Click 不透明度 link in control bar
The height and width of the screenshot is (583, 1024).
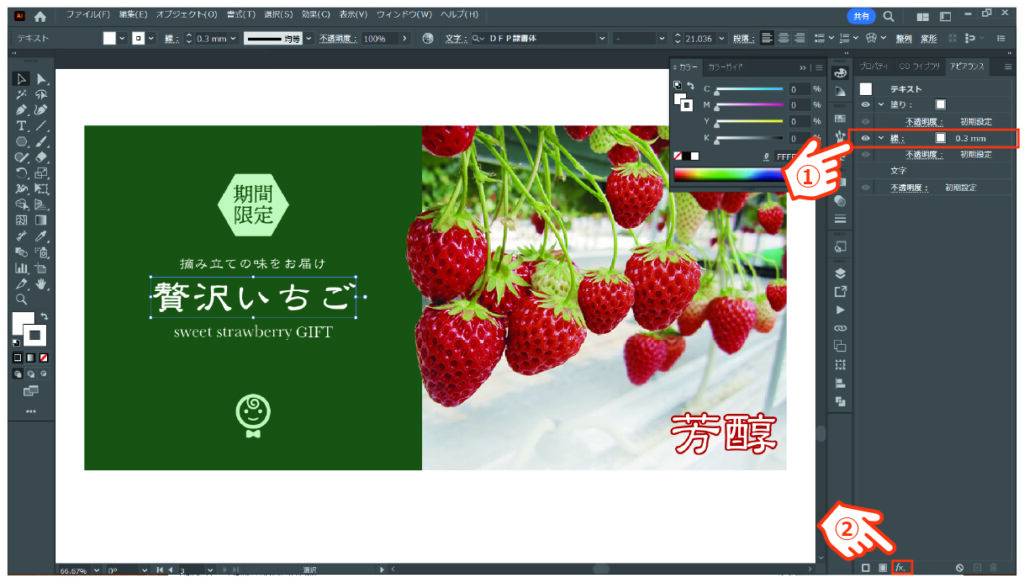(x=337, y=39)
